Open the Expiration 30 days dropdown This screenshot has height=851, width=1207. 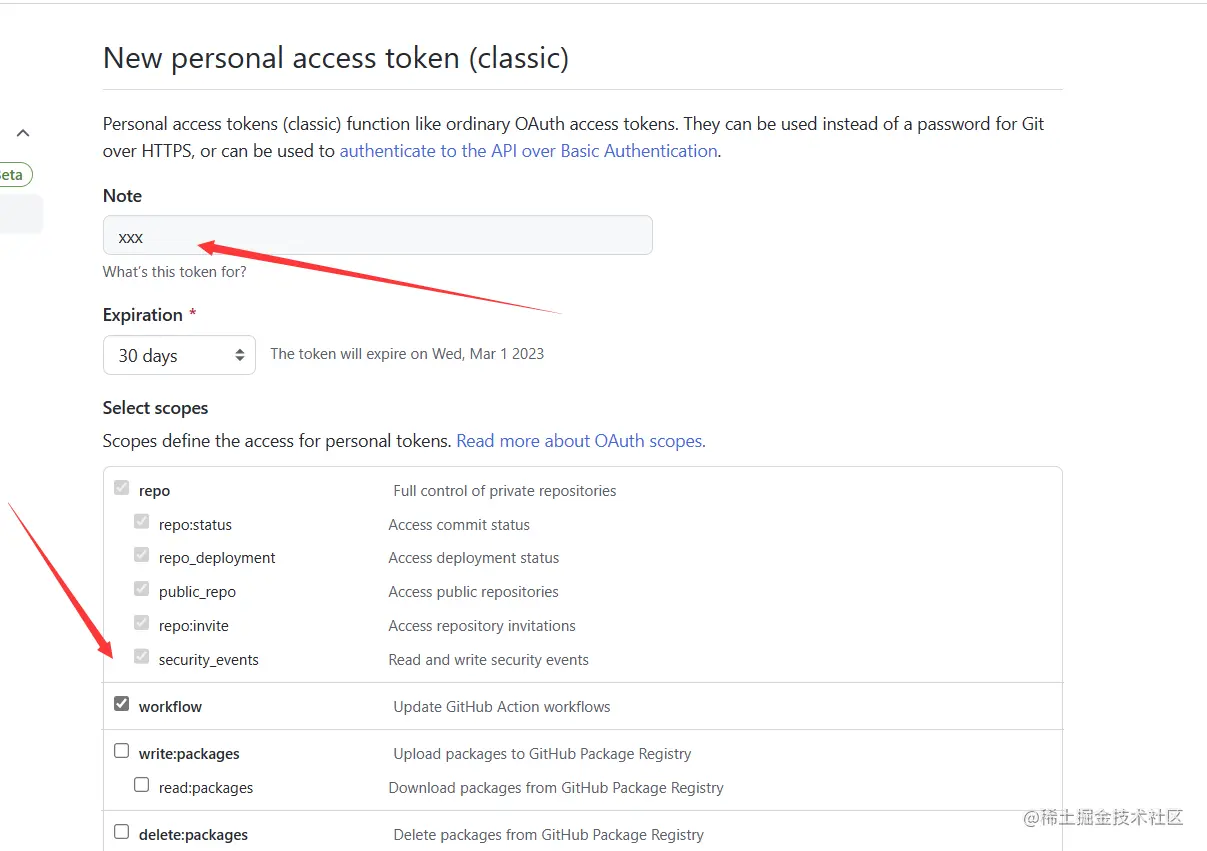click(x=179, y=355)
